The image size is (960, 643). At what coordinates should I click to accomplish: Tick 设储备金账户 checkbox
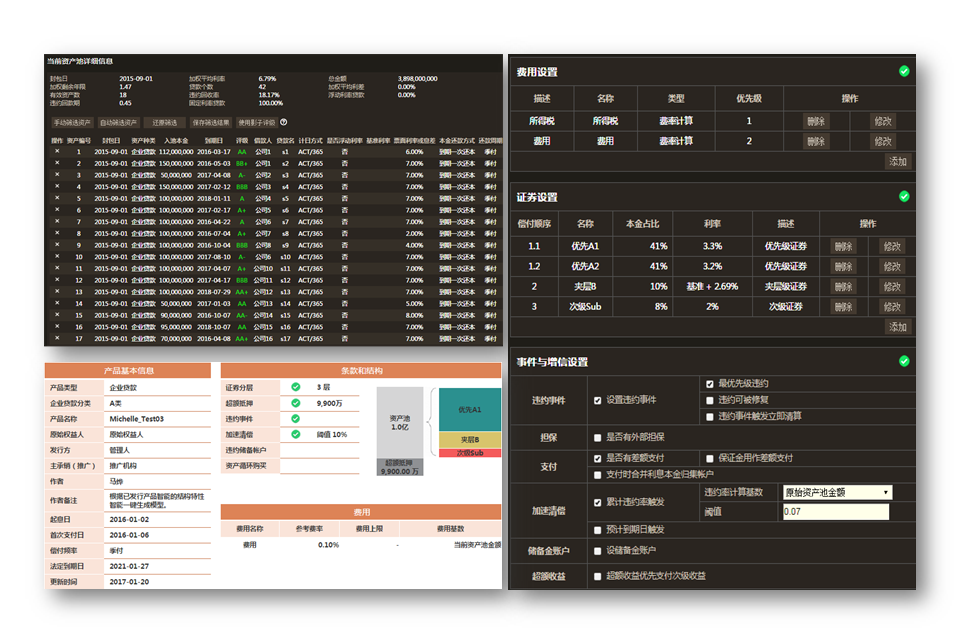click(598, 551)
